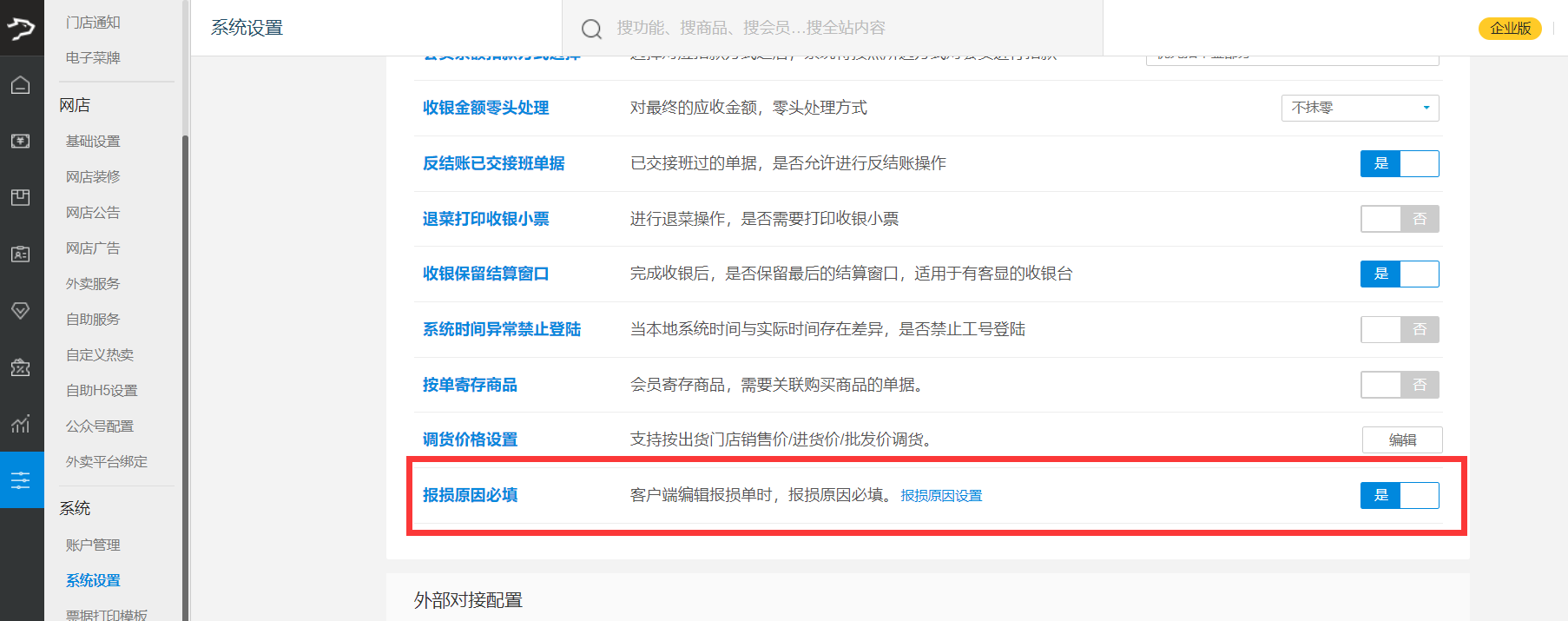Go to 基础设置 in 网店
Viewport: 1568px width, 621px height.
point(93,141)
